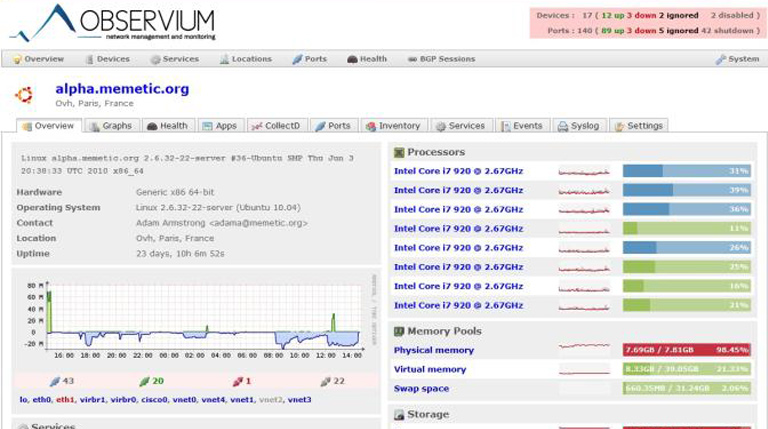Click the Devices status summary line
Screen dimensions: 768x429
tap(648, 15)
